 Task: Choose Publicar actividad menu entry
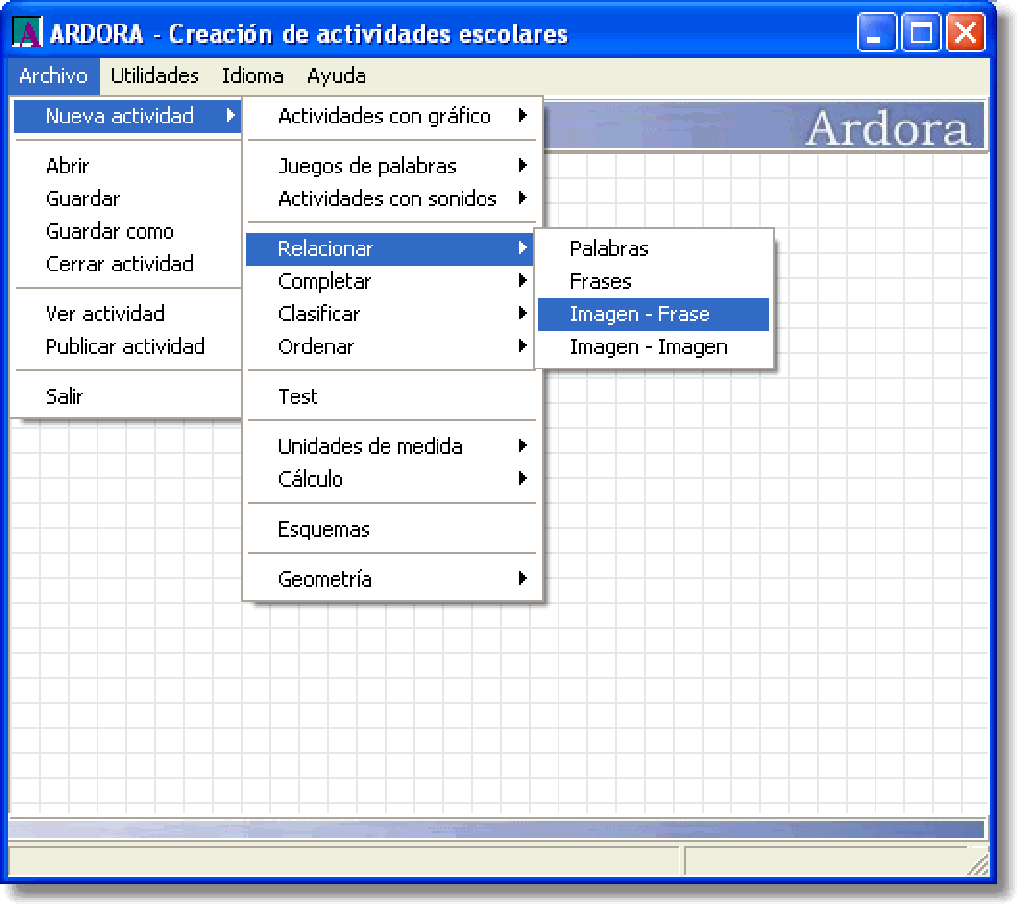pos(128,346)
